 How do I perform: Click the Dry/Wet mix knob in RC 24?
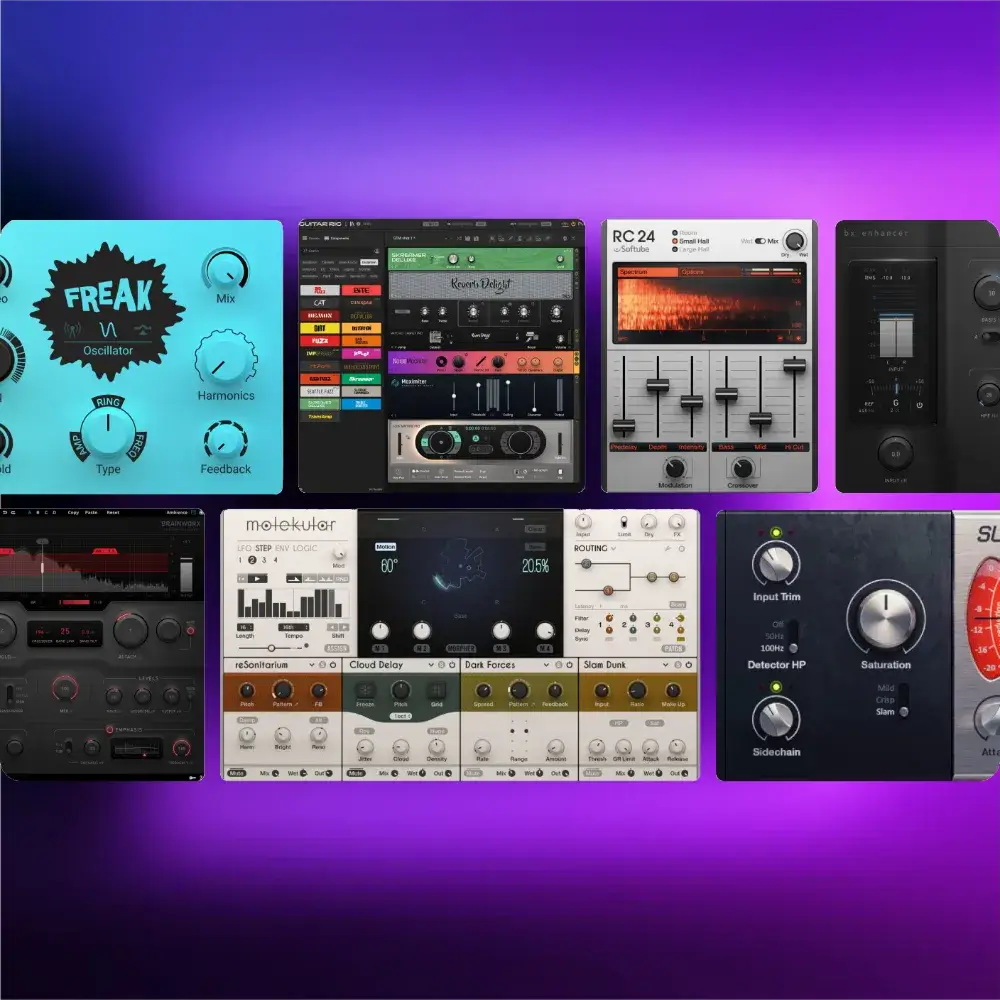click(x=795, y=241)
